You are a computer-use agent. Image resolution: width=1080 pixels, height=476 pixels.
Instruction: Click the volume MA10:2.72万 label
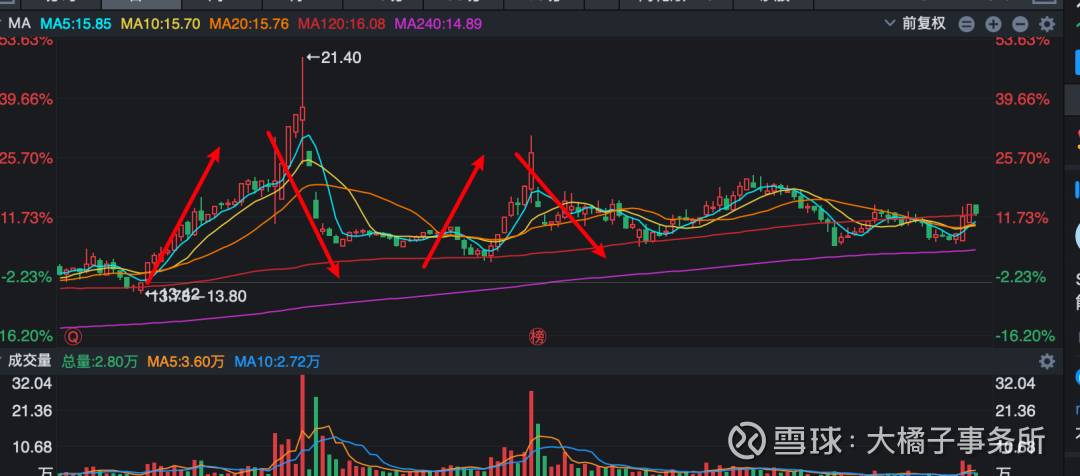[x=278, y=362]
